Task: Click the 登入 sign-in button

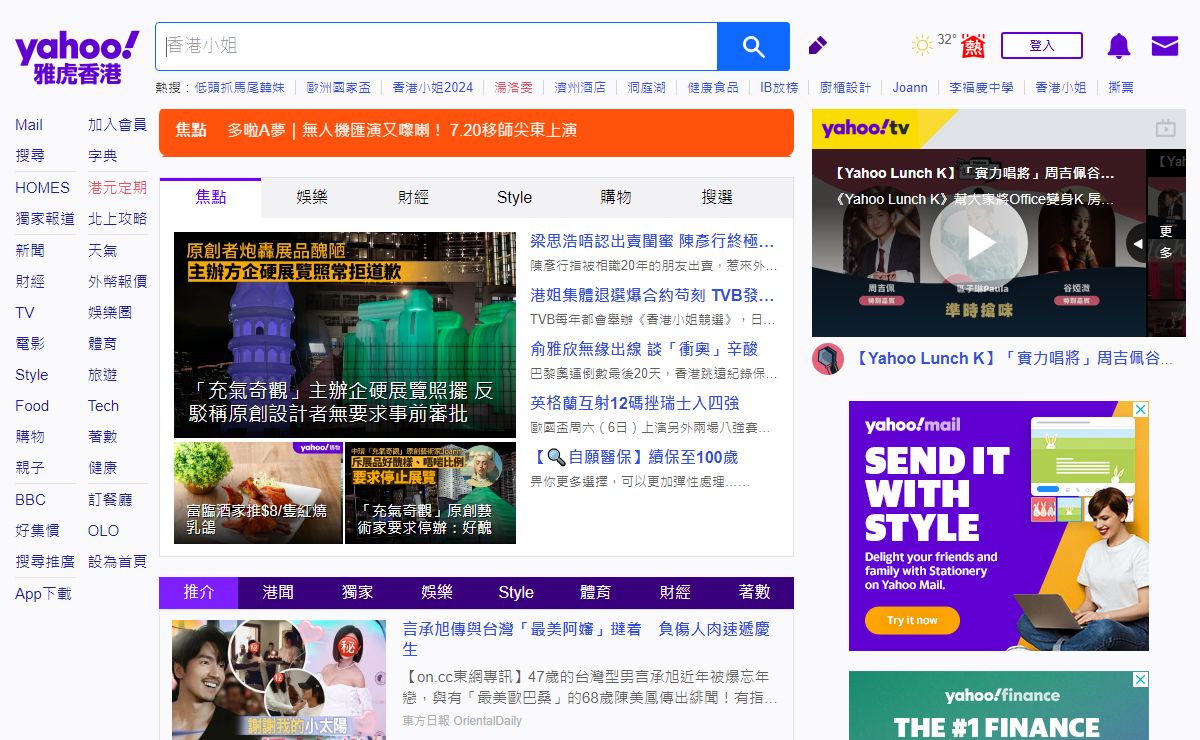Action: 1042,46
